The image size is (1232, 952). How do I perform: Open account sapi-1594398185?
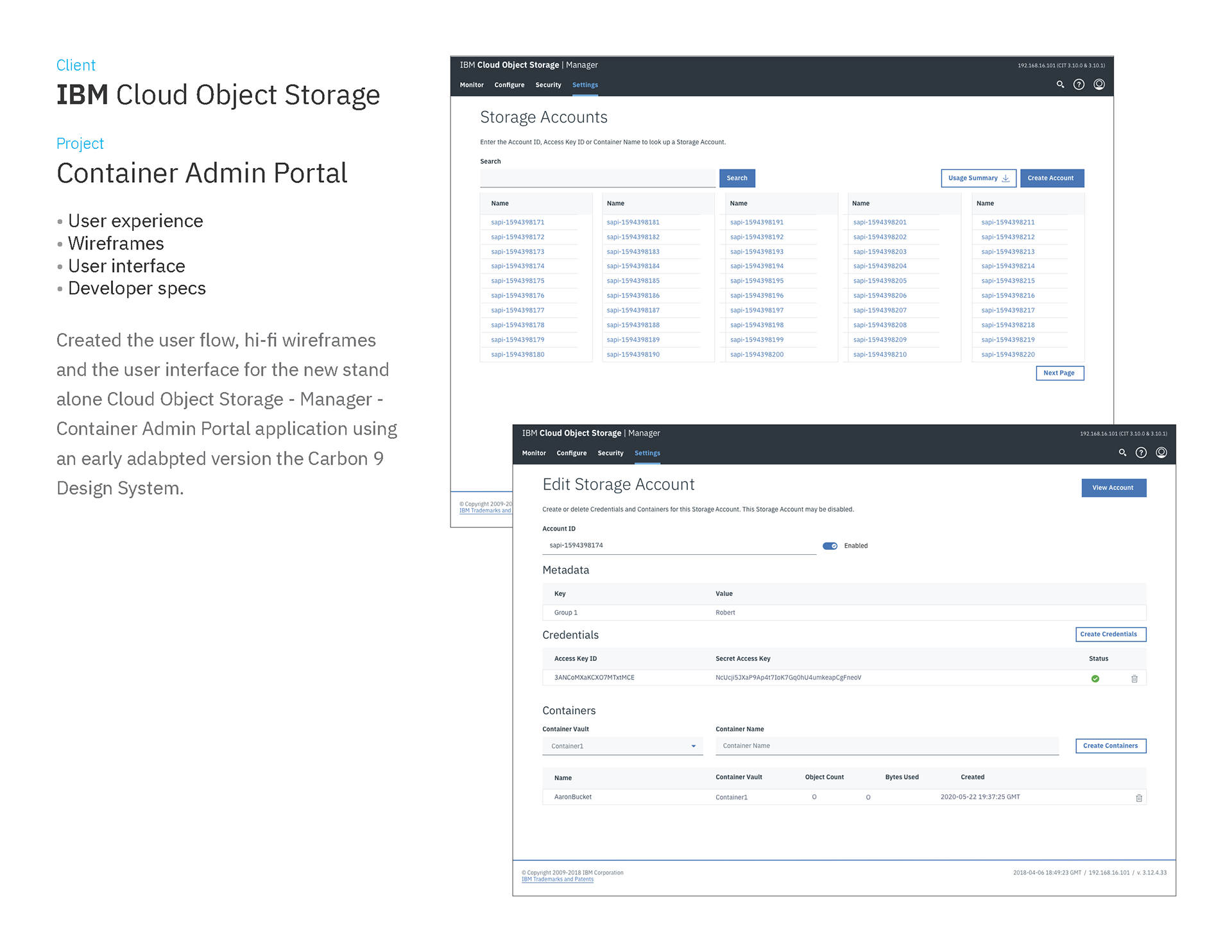click(633, 281)
